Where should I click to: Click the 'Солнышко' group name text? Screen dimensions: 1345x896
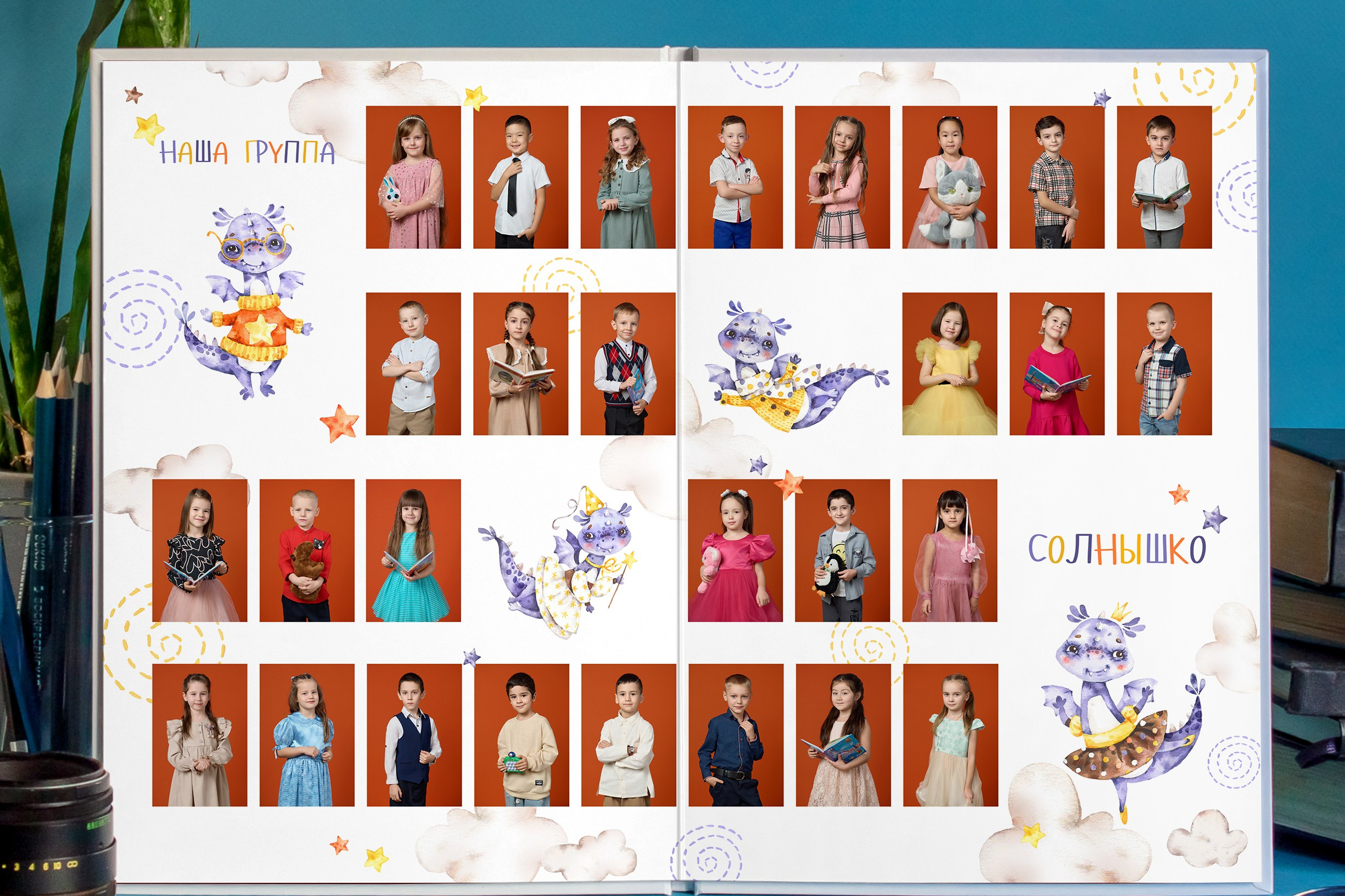coord(1117,550)
